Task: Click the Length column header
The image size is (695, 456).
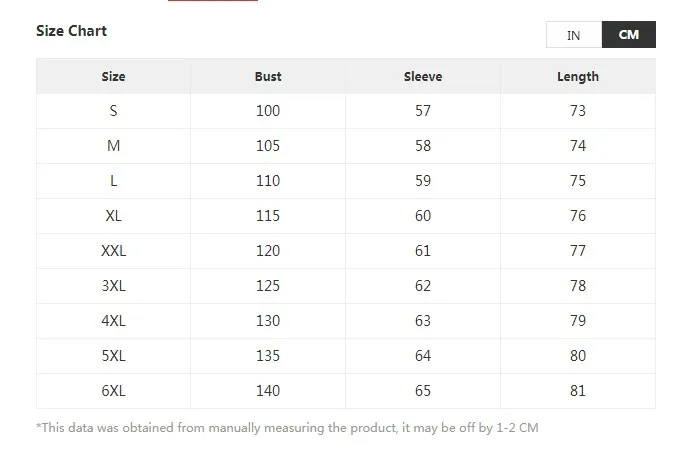Action: (x=578, y=76)
